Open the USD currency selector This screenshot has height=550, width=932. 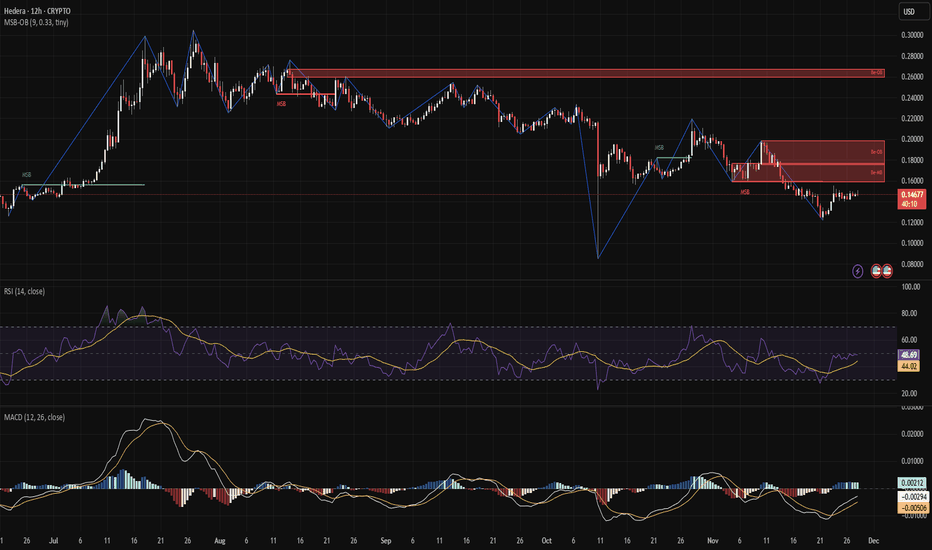pos(910,13)
